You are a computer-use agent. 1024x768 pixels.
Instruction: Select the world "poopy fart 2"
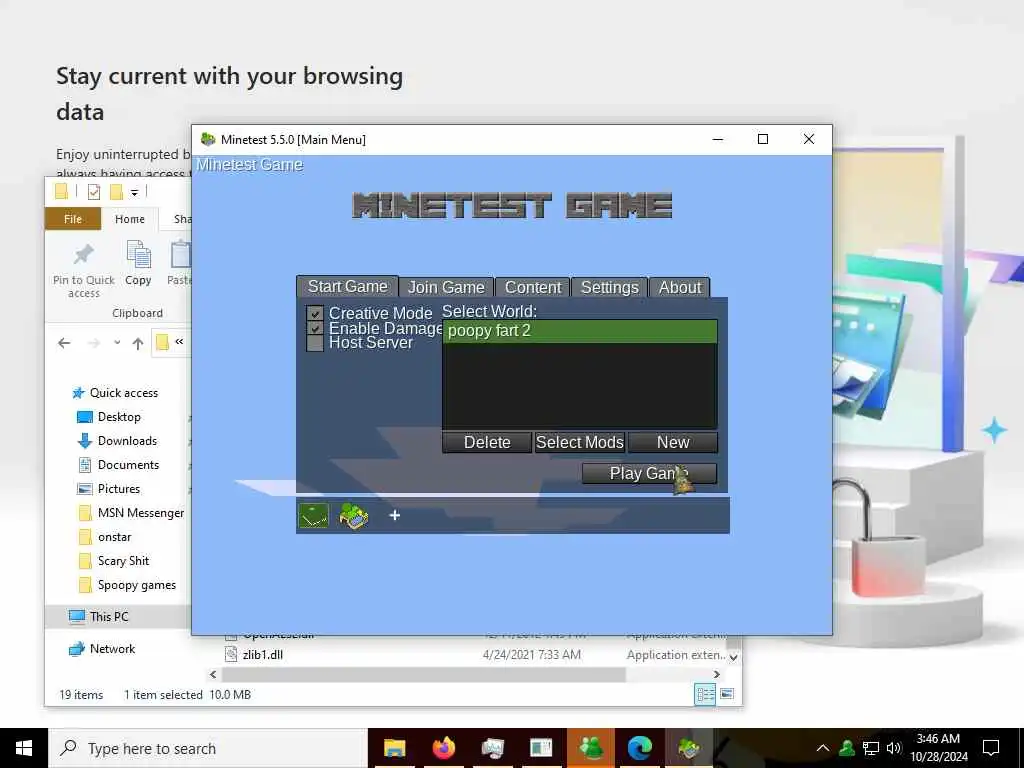(x=580, y=331)
